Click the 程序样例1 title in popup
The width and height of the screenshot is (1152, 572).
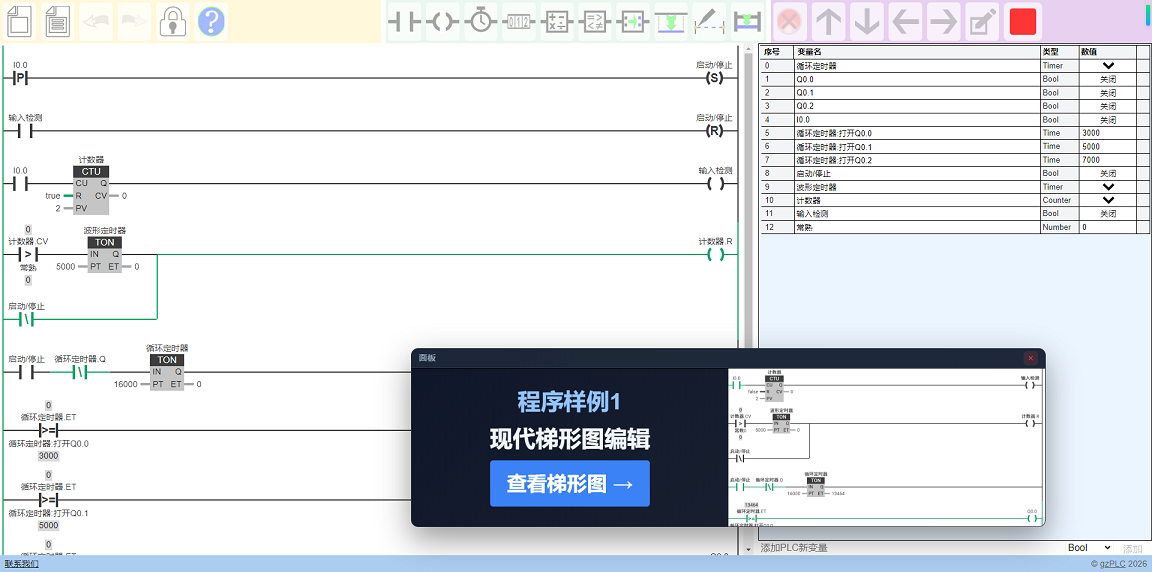[569, 402]
